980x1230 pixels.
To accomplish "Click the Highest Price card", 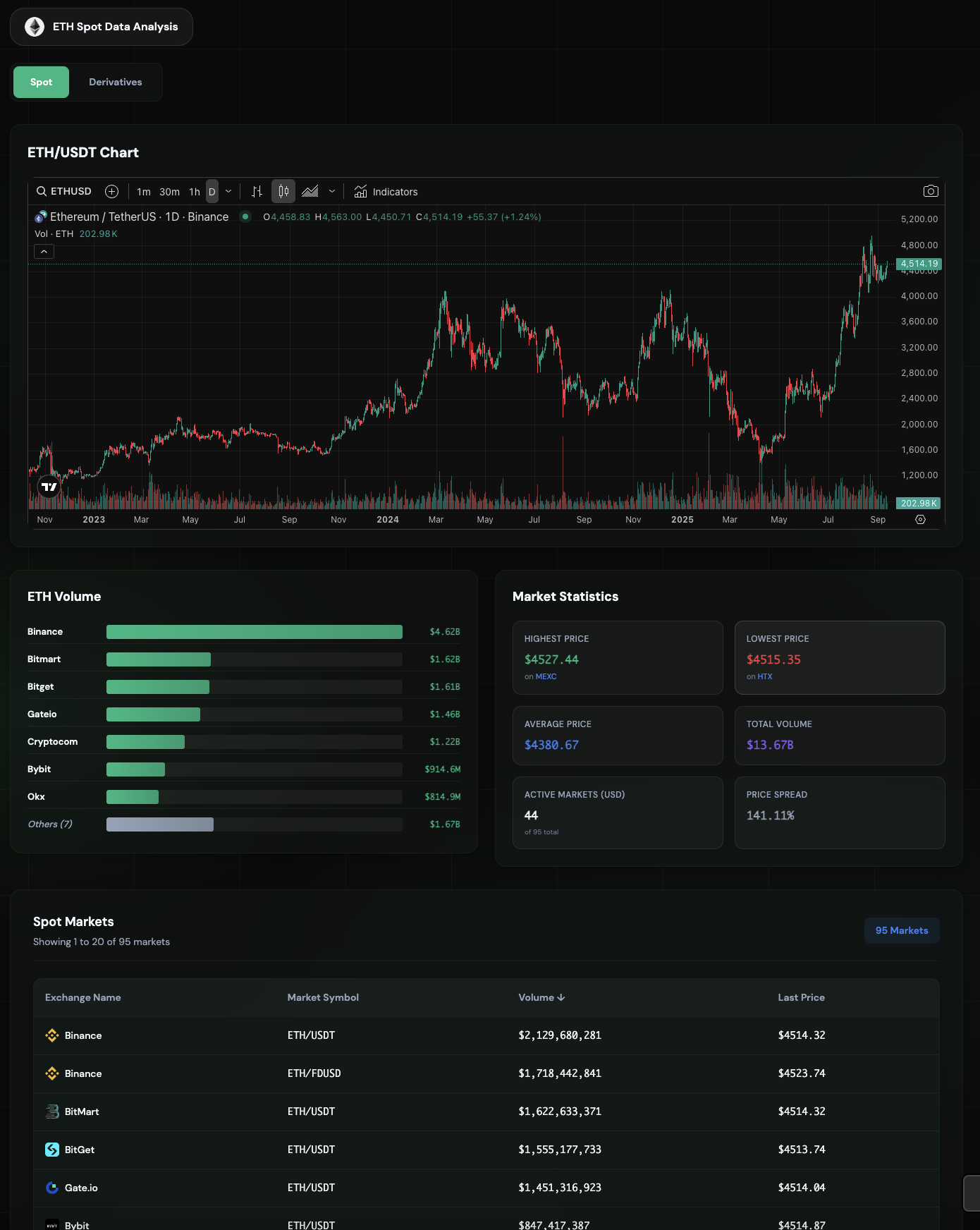I will click(618, 657).
